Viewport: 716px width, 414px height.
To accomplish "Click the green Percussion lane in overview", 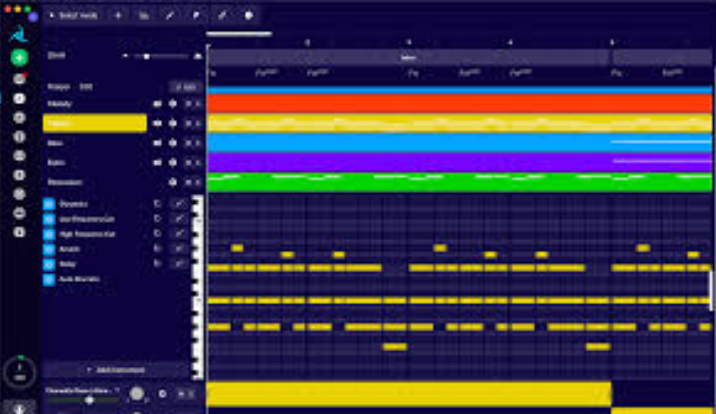I will point(459,182).
